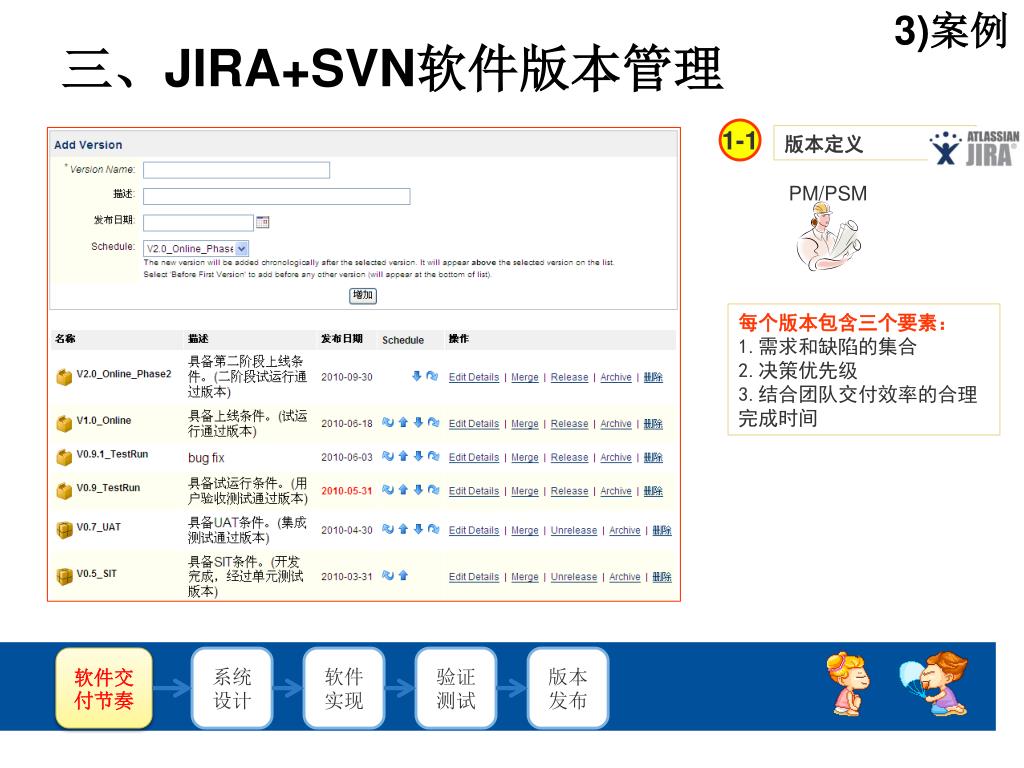This screenshot has width=1024, height=768.
Task: Edit Details of V2.0_Online_Phase2
Action: pyautogui.click(x=473, y=377)
